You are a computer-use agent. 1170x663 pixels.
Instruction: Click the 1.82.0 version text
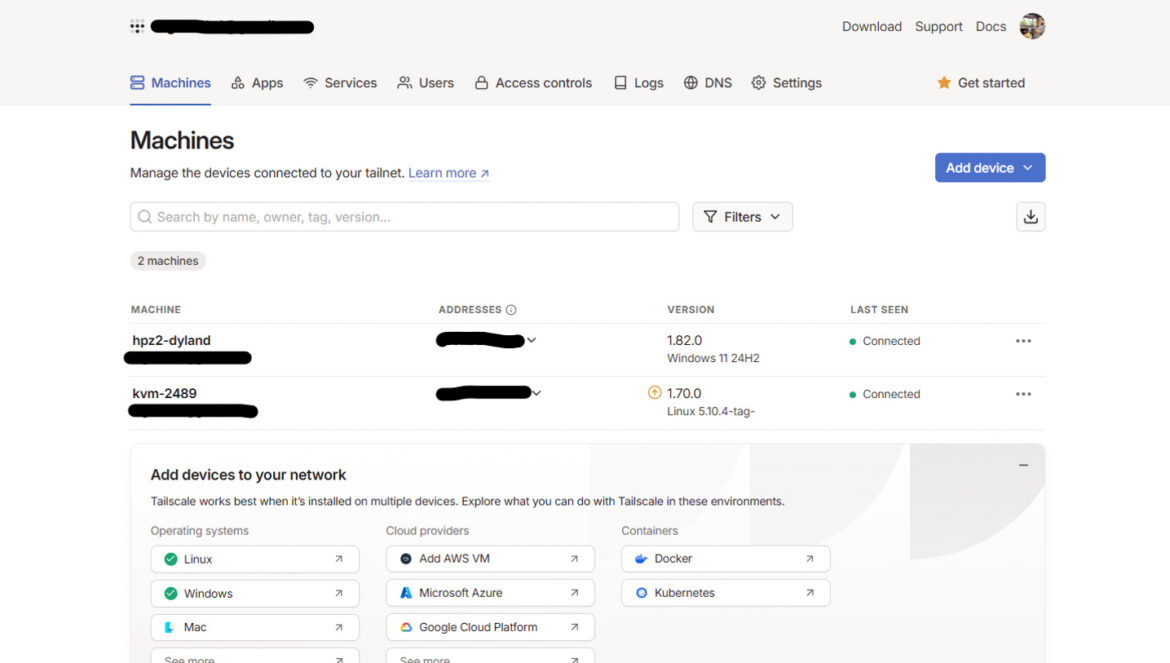(684, 340)
